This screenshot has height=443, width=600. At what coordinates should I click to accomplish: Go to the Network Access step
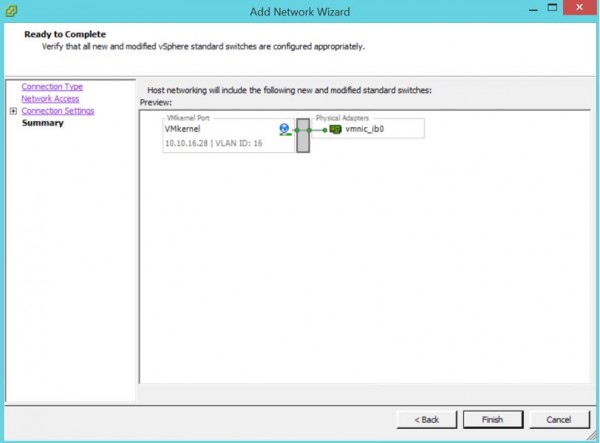tap(50, 99)
